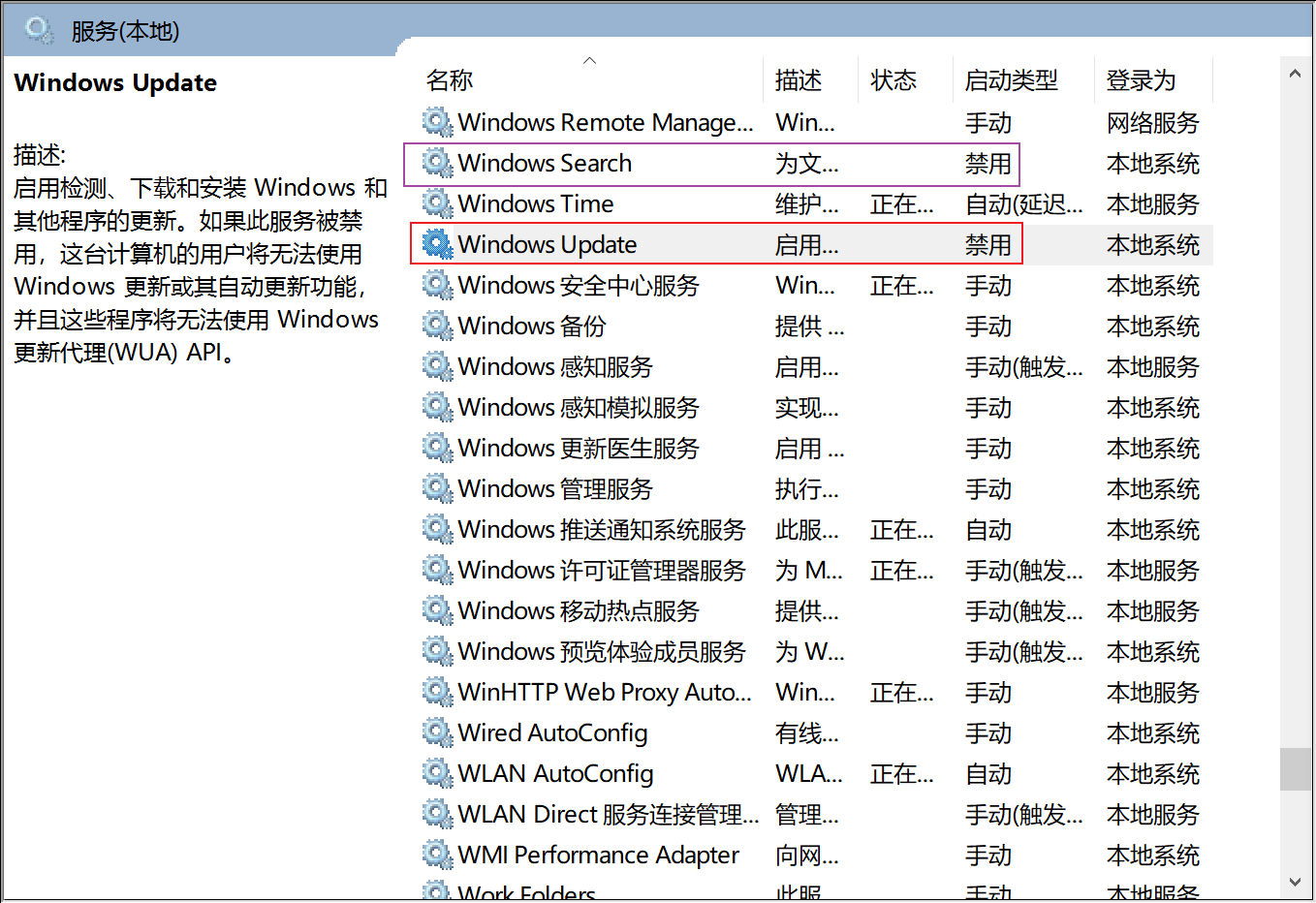Select the Windows Remote Management service name
1316x903 pixels.
606,122
